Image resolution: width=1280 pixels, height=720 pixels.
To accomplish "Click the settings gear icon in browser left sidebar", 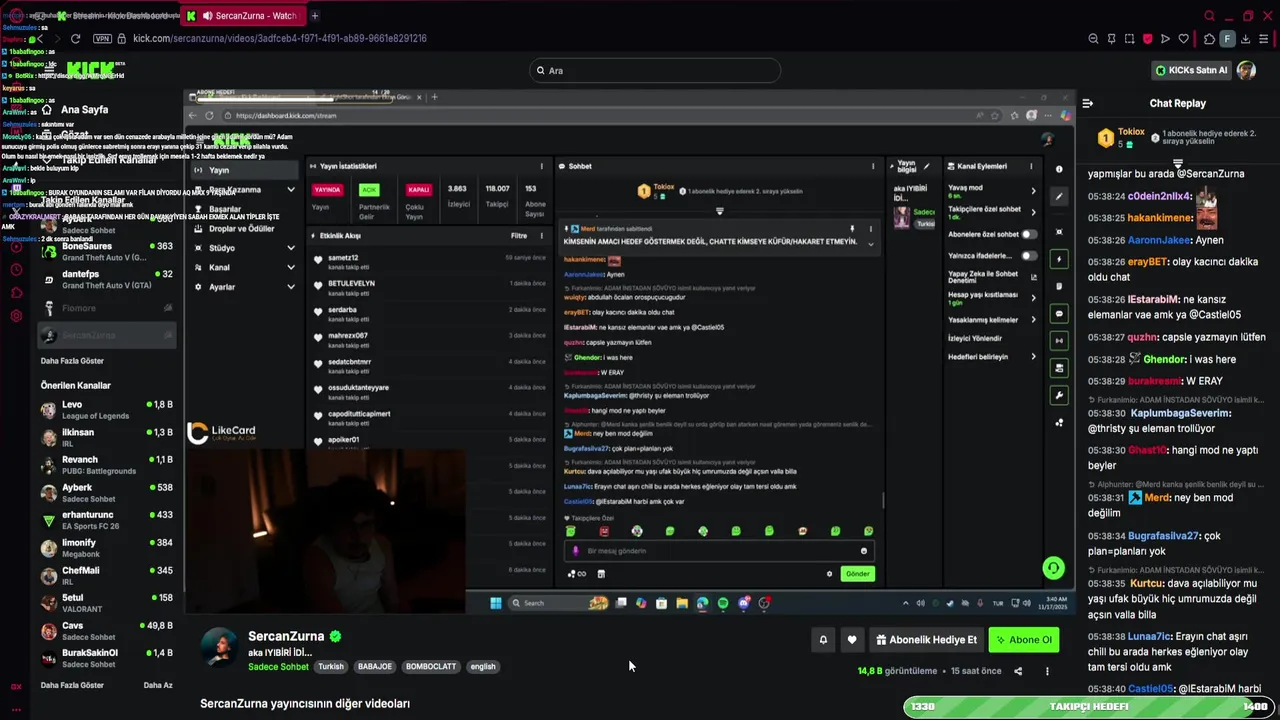I will point(16,316).
